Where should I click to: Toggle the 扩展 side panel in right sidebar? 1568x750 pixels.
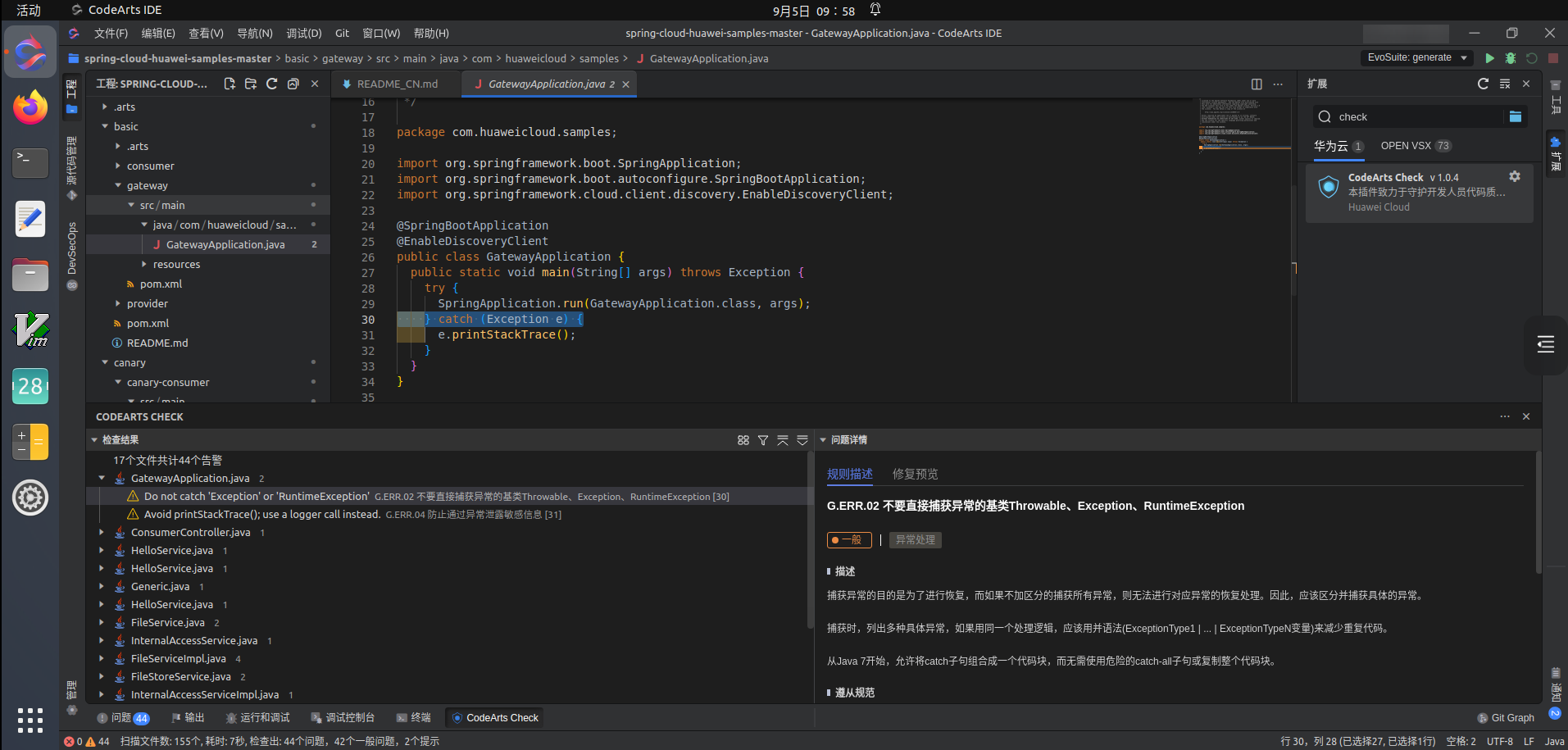[1555, 152]
